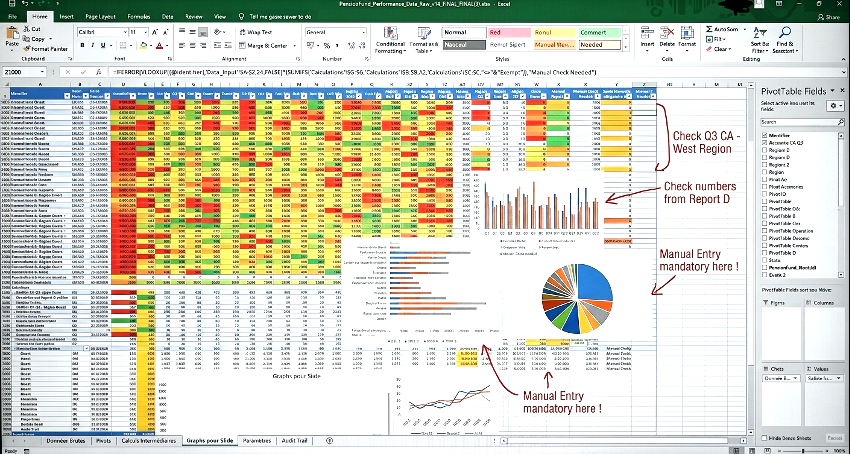Screen dimensions: 850x454
Task: Apply the Normal cell style
Action: coord(463,33)
